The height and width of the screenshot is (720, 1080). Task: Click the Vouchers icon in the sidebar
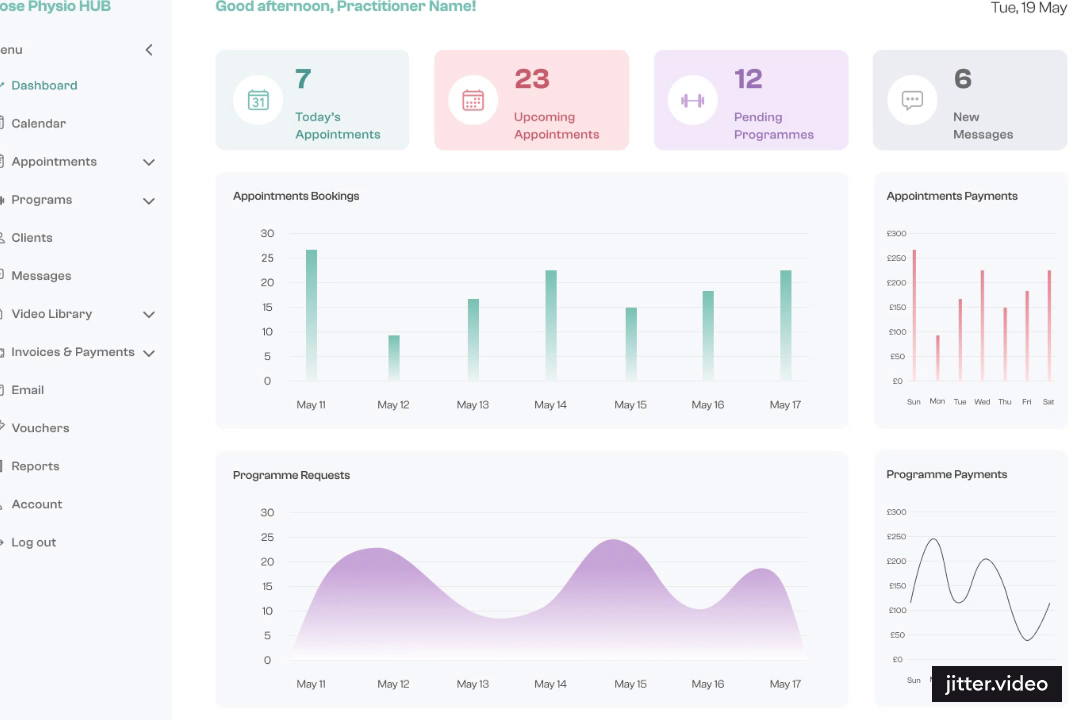(5, 428)
